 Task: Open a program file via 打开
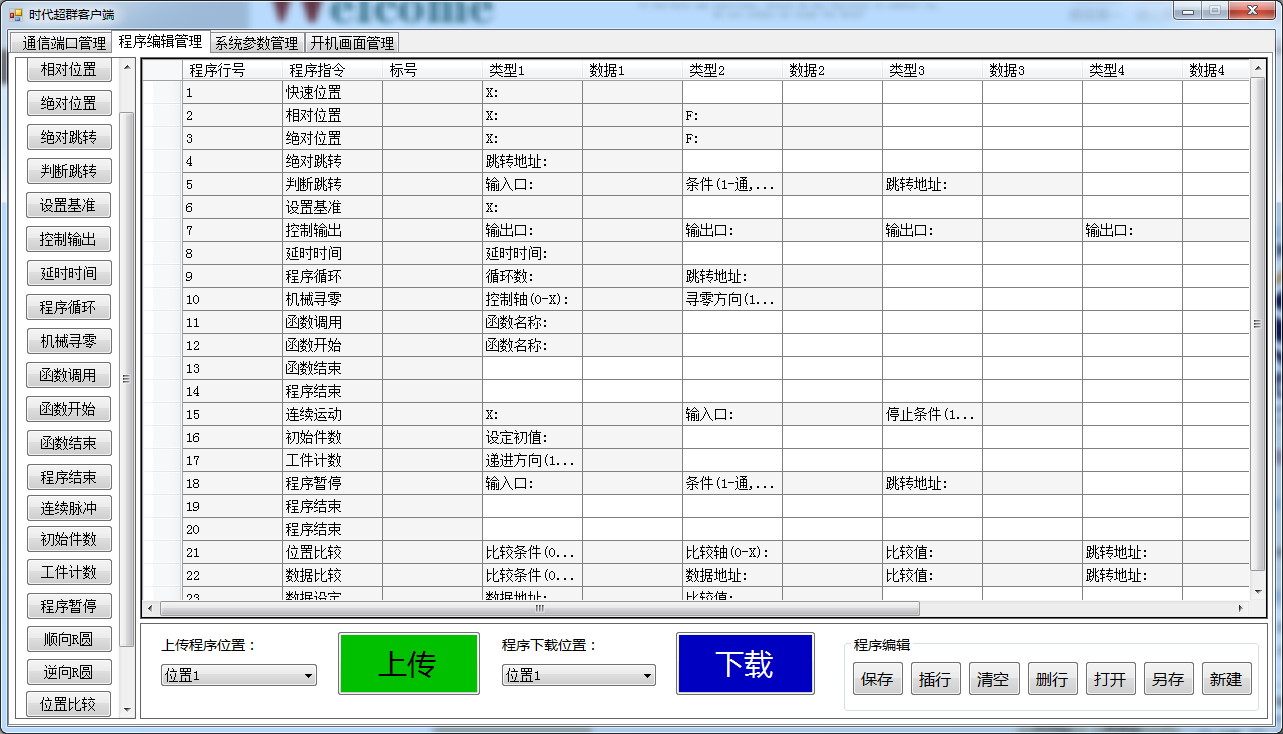[x=1109, y=679]
